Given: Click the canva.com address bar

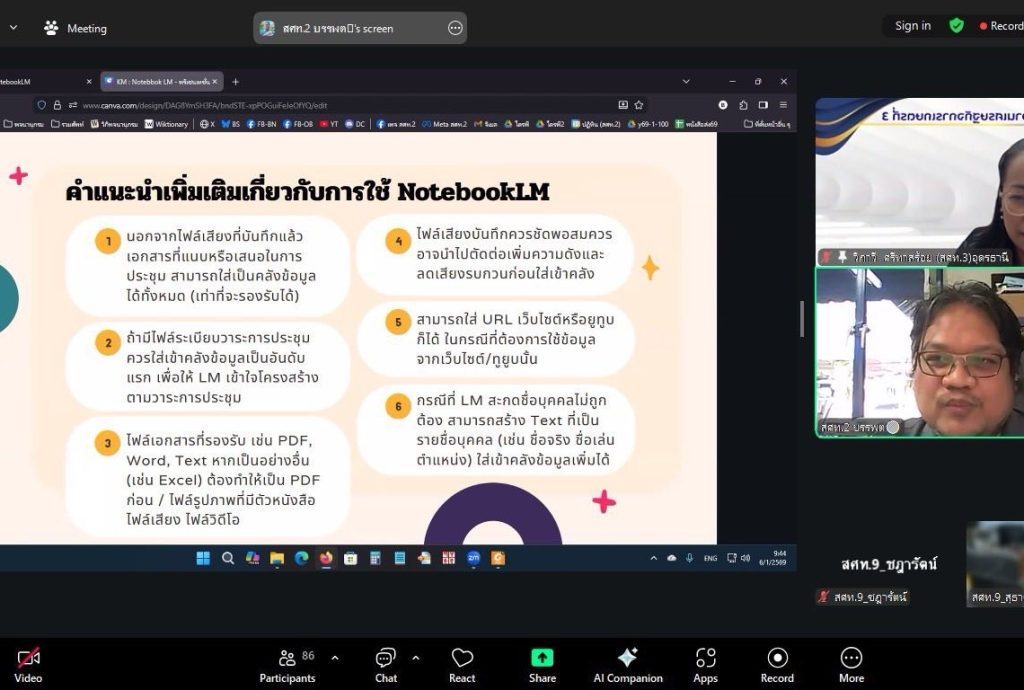Looking at the screenshot, I should 340,105.
